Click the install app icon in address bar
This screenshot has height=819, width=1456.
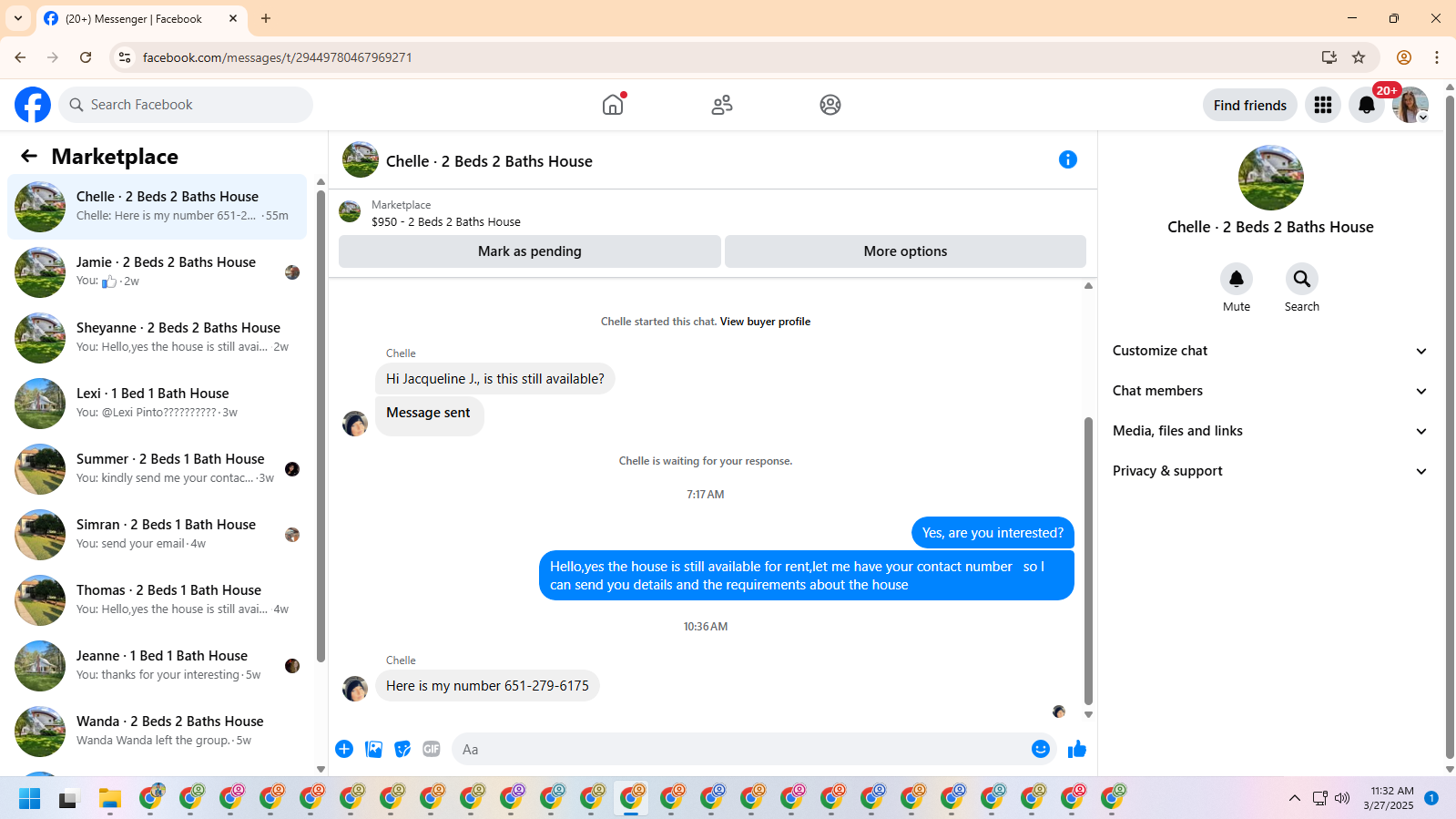pyautogui.click(x=1329, y=57)
